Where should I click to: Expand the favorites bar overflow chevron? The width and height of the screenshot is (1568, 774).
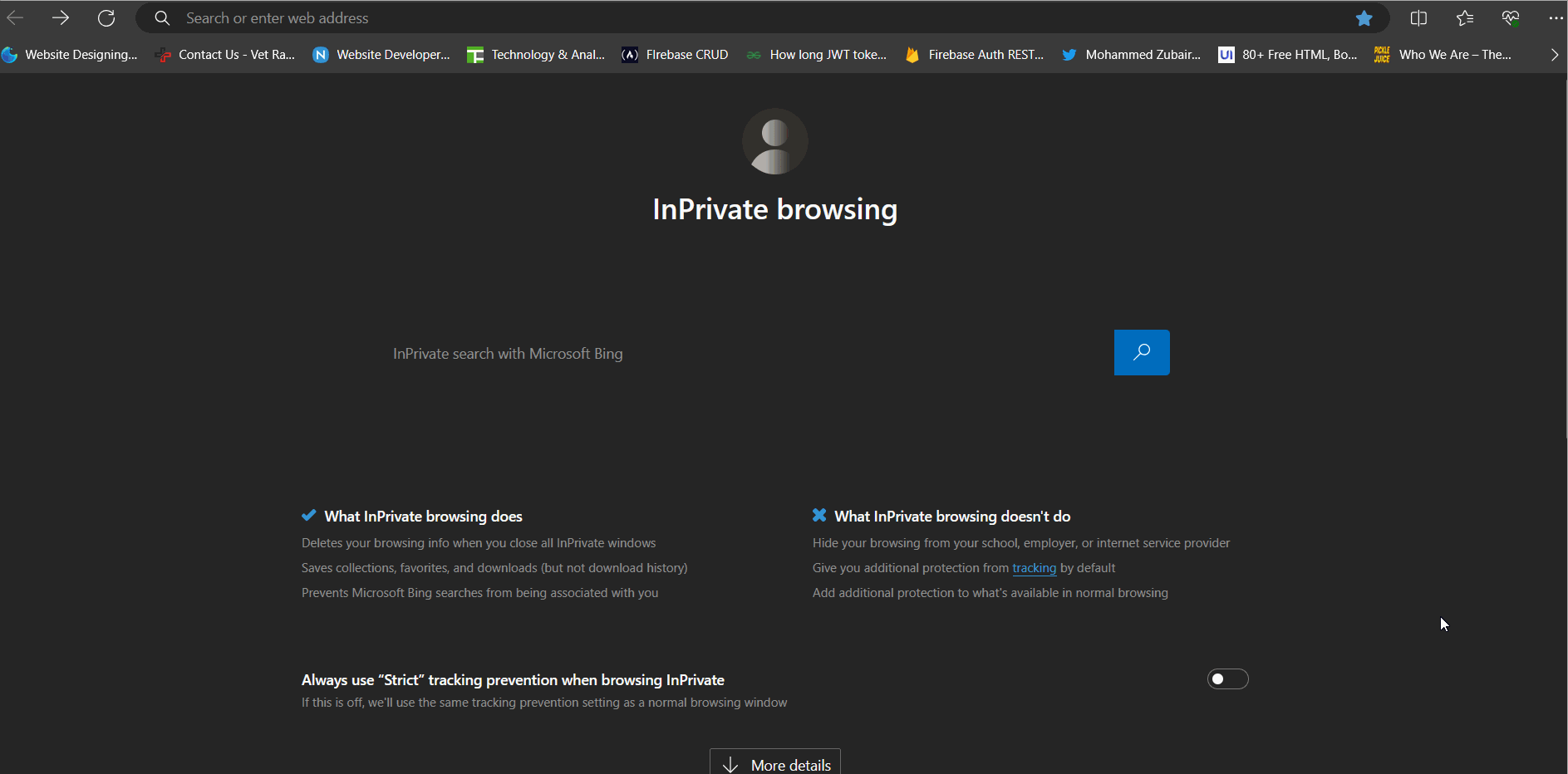(1554, 55)
